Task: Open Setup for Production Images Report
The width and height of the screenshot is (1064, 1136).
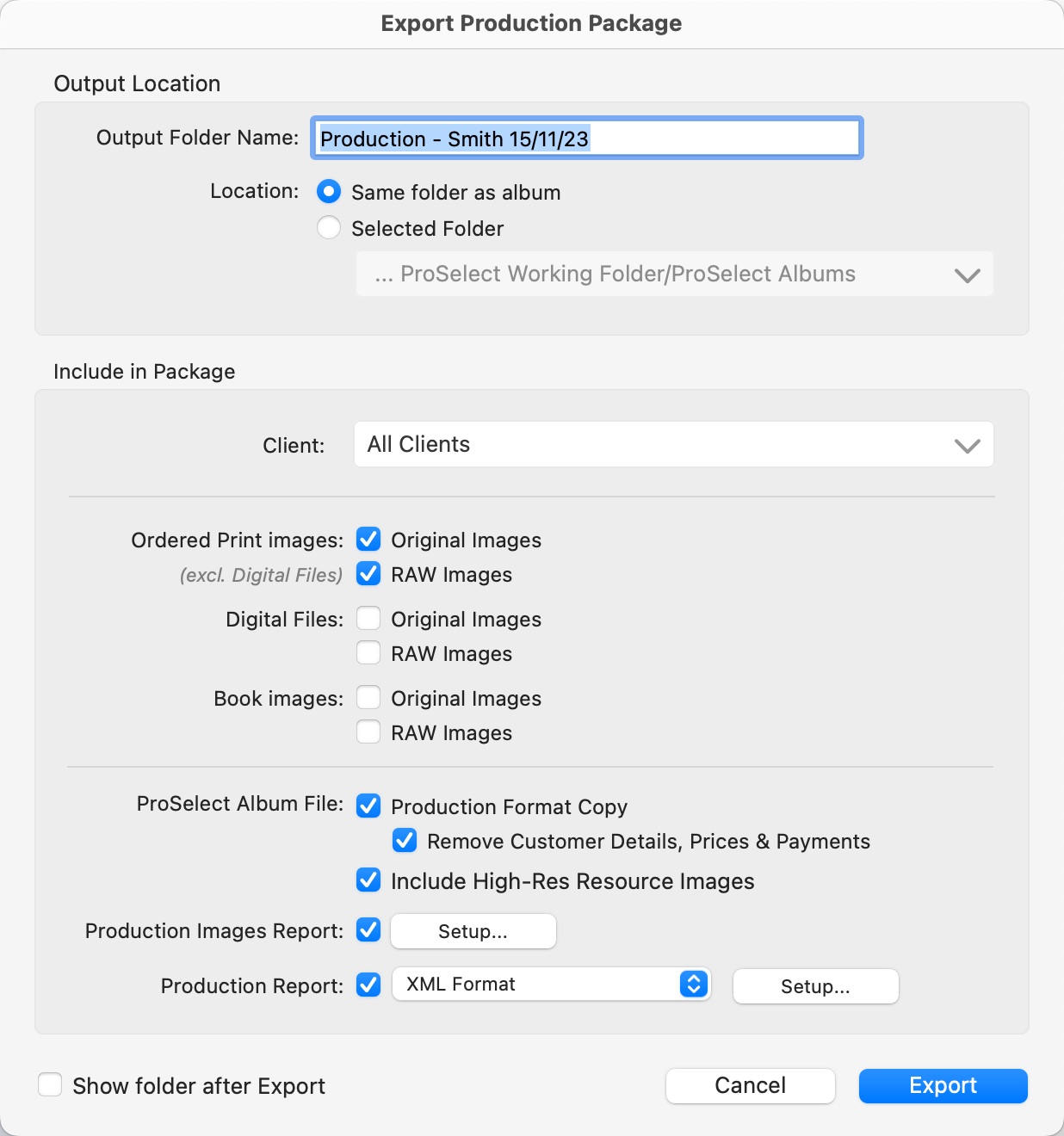Action: [473, 931]
